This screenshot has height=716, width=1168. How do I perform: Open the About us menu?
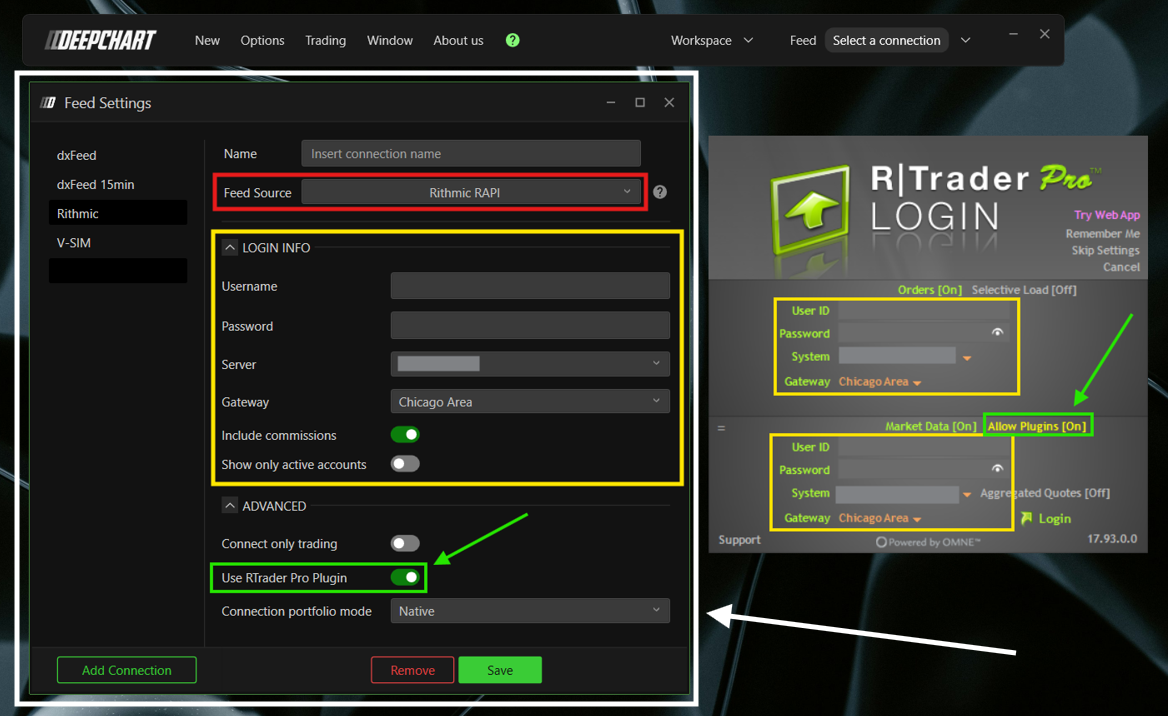pyautogui.click(x=458, y=40)
